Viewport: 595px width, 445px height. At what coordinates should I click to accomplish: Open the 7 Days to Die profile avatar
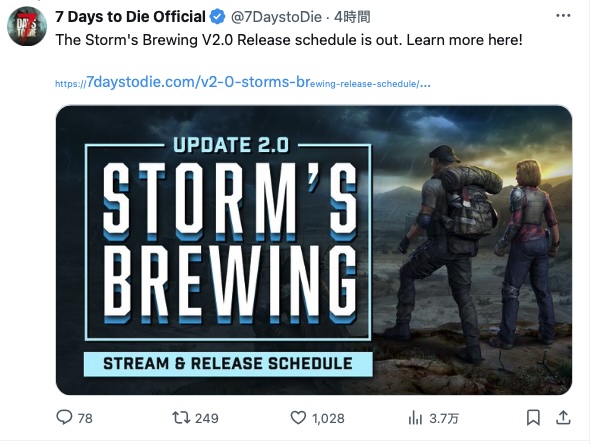27,26
